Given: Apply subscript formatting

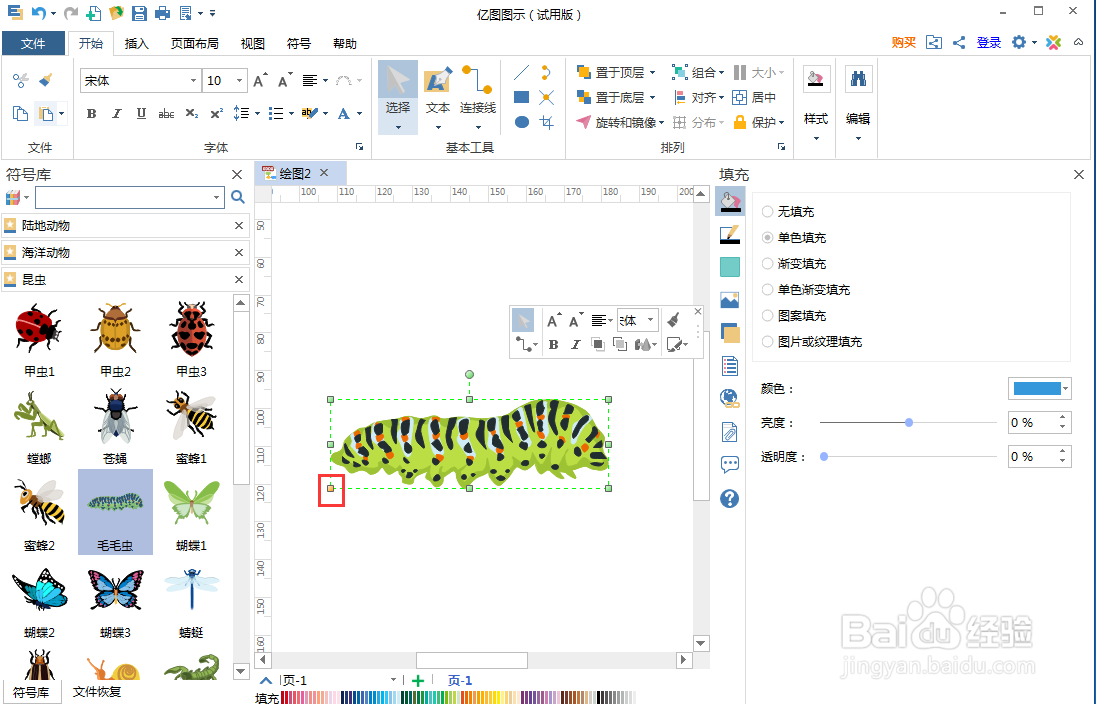Looking at the screenshot, I should (192, 113).
